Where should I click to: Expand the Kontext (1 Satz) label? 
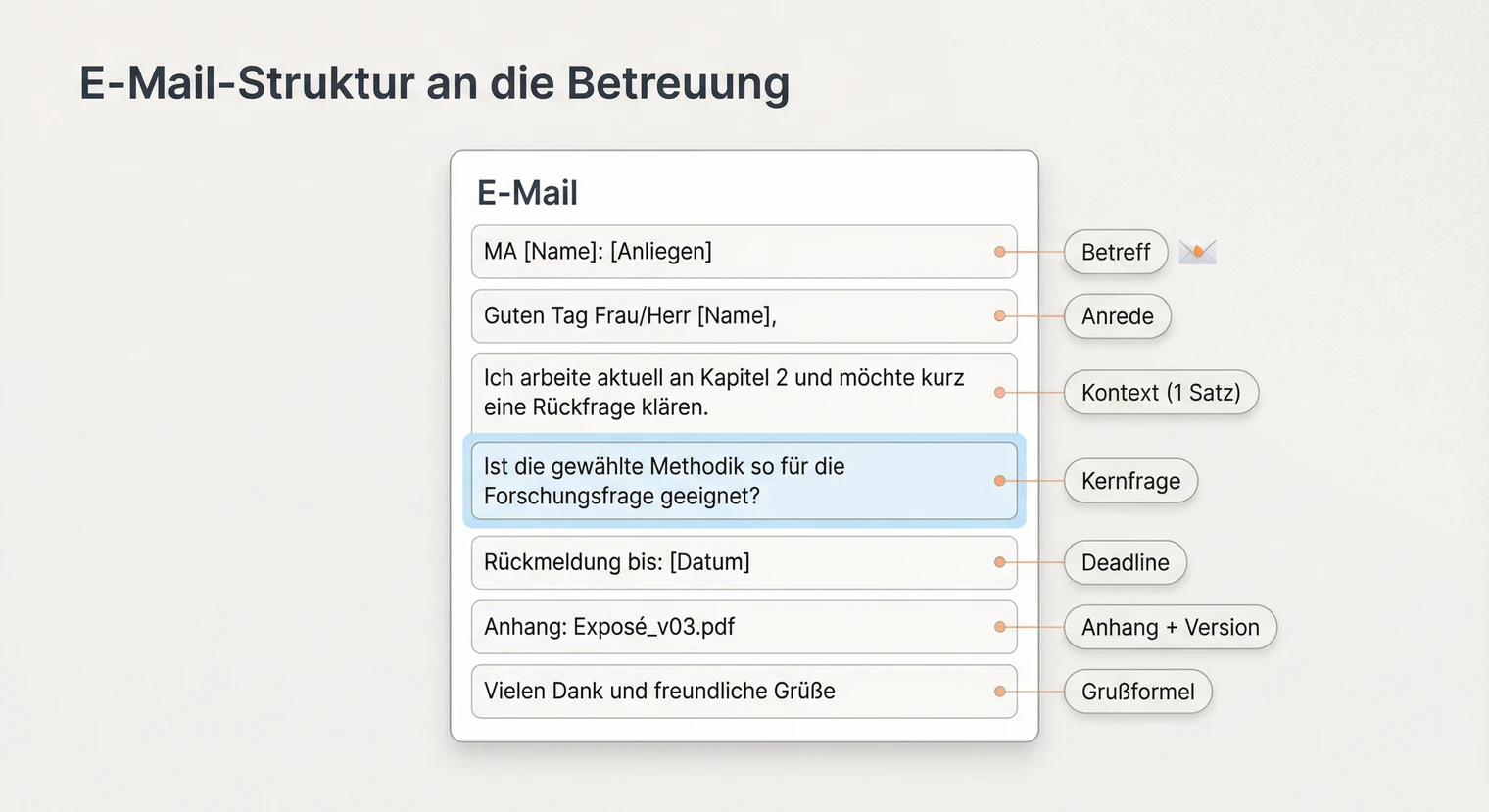click(1161, 392)
